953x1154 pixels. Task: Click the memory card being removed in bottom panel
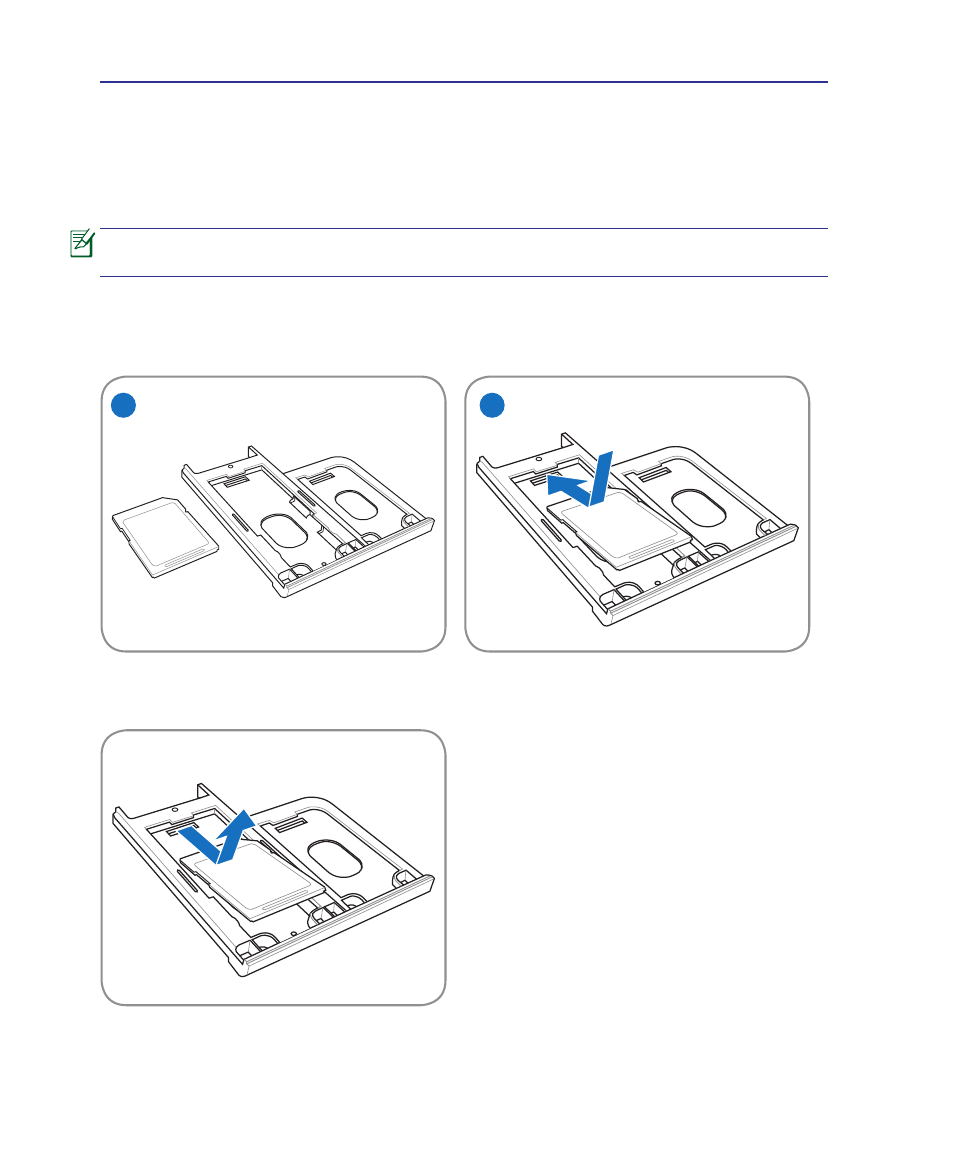tap(253, 881)
